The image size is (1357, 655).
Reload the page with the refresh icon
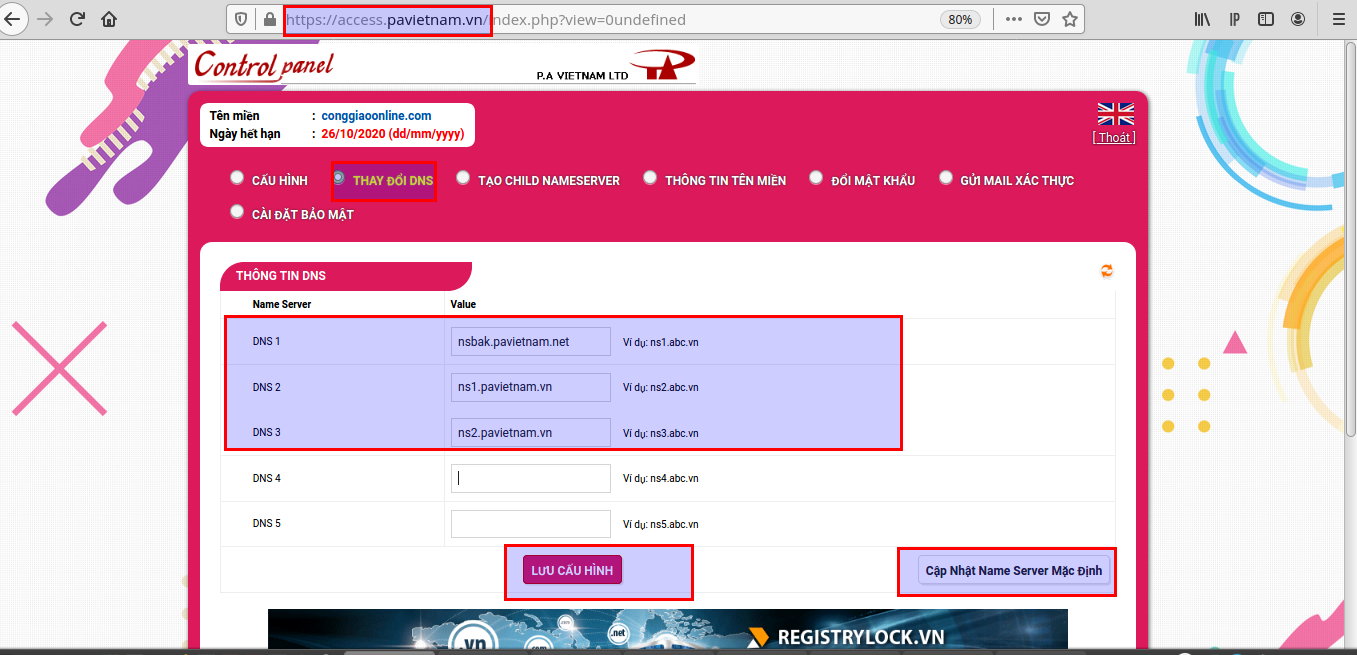point(77,19)
